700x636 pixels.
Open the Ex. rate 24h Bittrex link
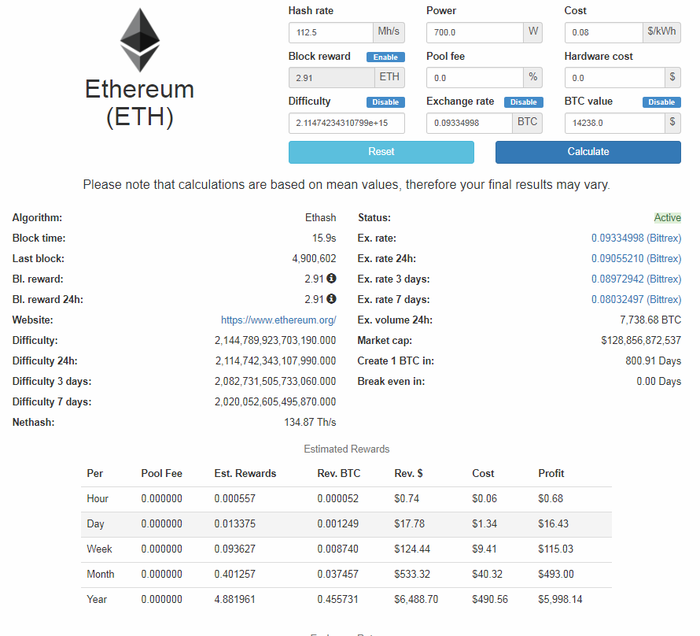tap(636, 259)
